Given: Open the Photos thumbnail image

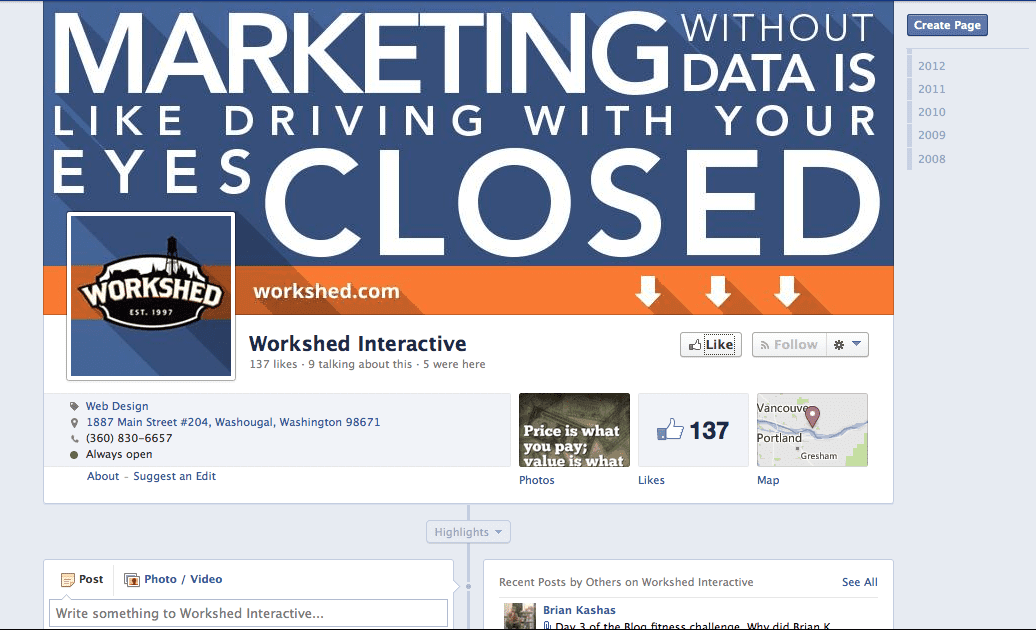Looking at the screenshot, I should tap(574, 430).
